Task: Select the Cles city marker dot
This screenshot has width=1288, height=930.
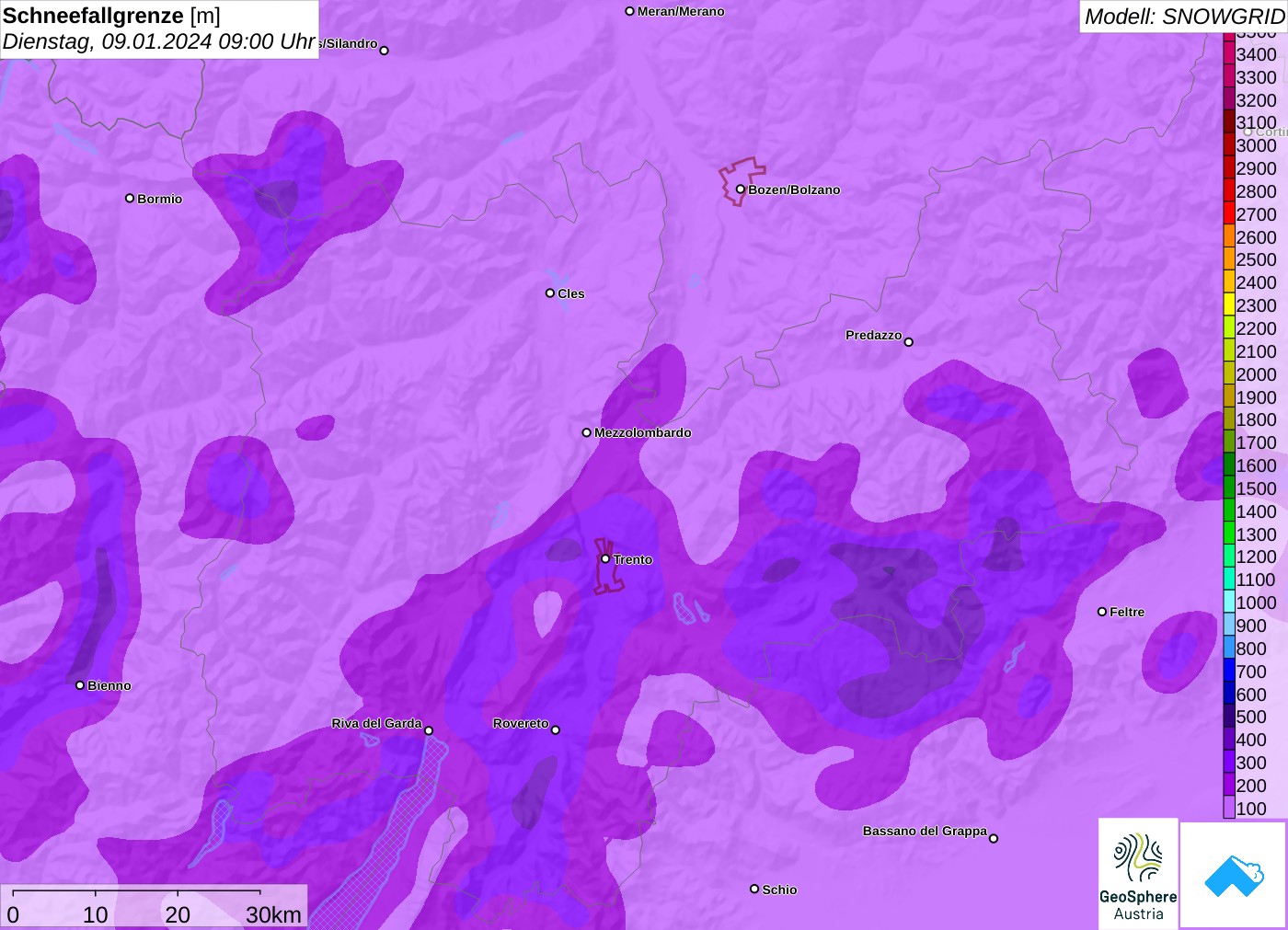Action: pos(550,293)
